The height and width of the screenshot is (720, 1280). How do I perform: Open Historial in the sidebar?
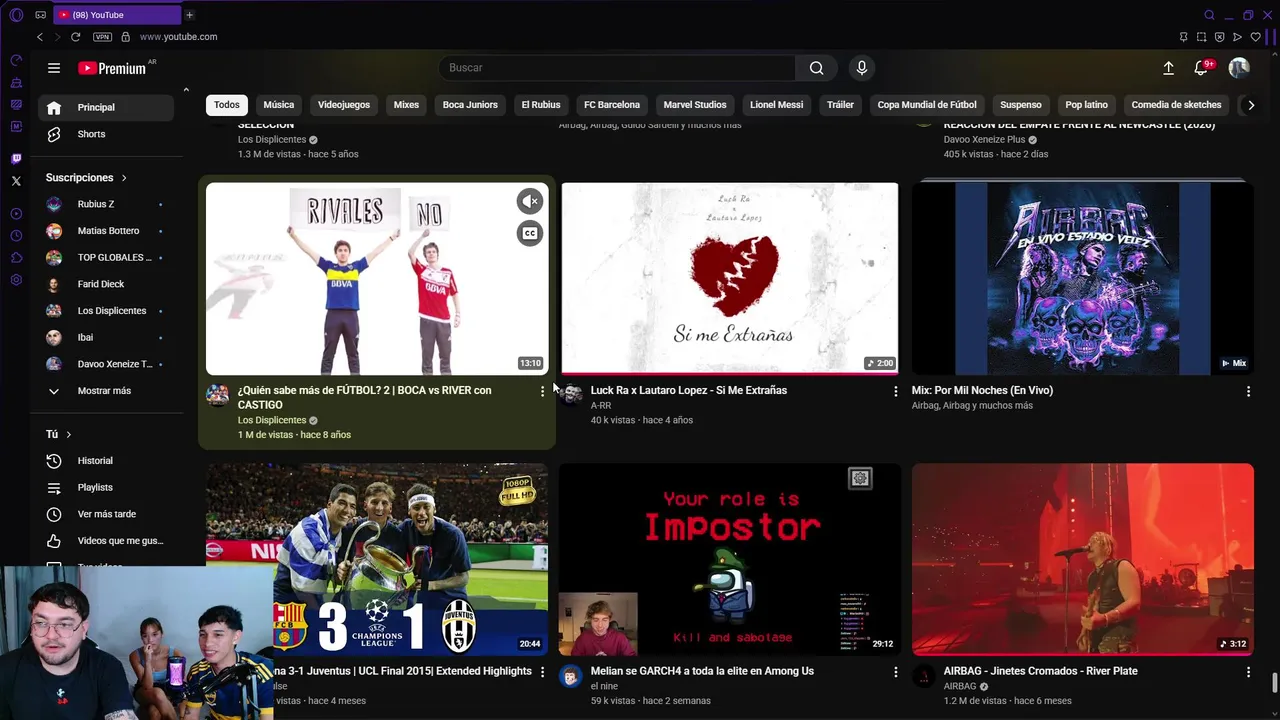coord(106,461)
